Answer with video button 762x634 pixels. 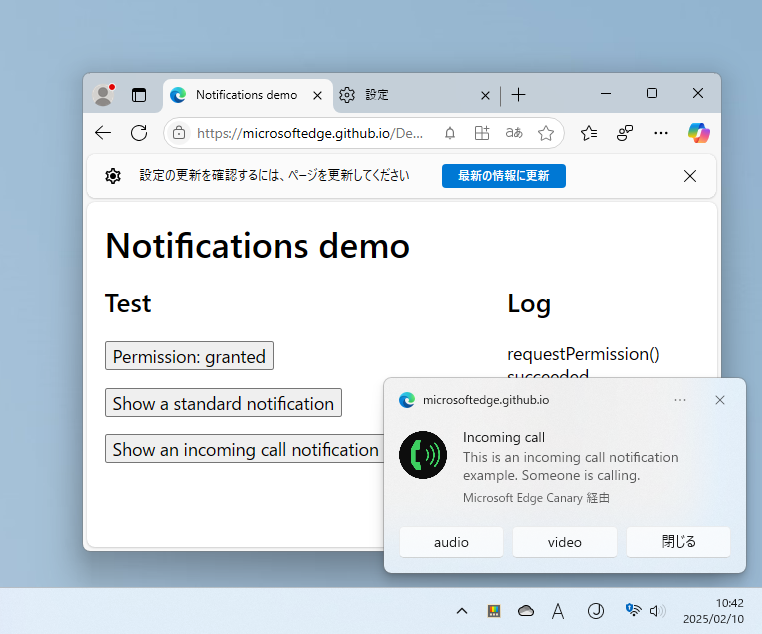coord(565,542)
